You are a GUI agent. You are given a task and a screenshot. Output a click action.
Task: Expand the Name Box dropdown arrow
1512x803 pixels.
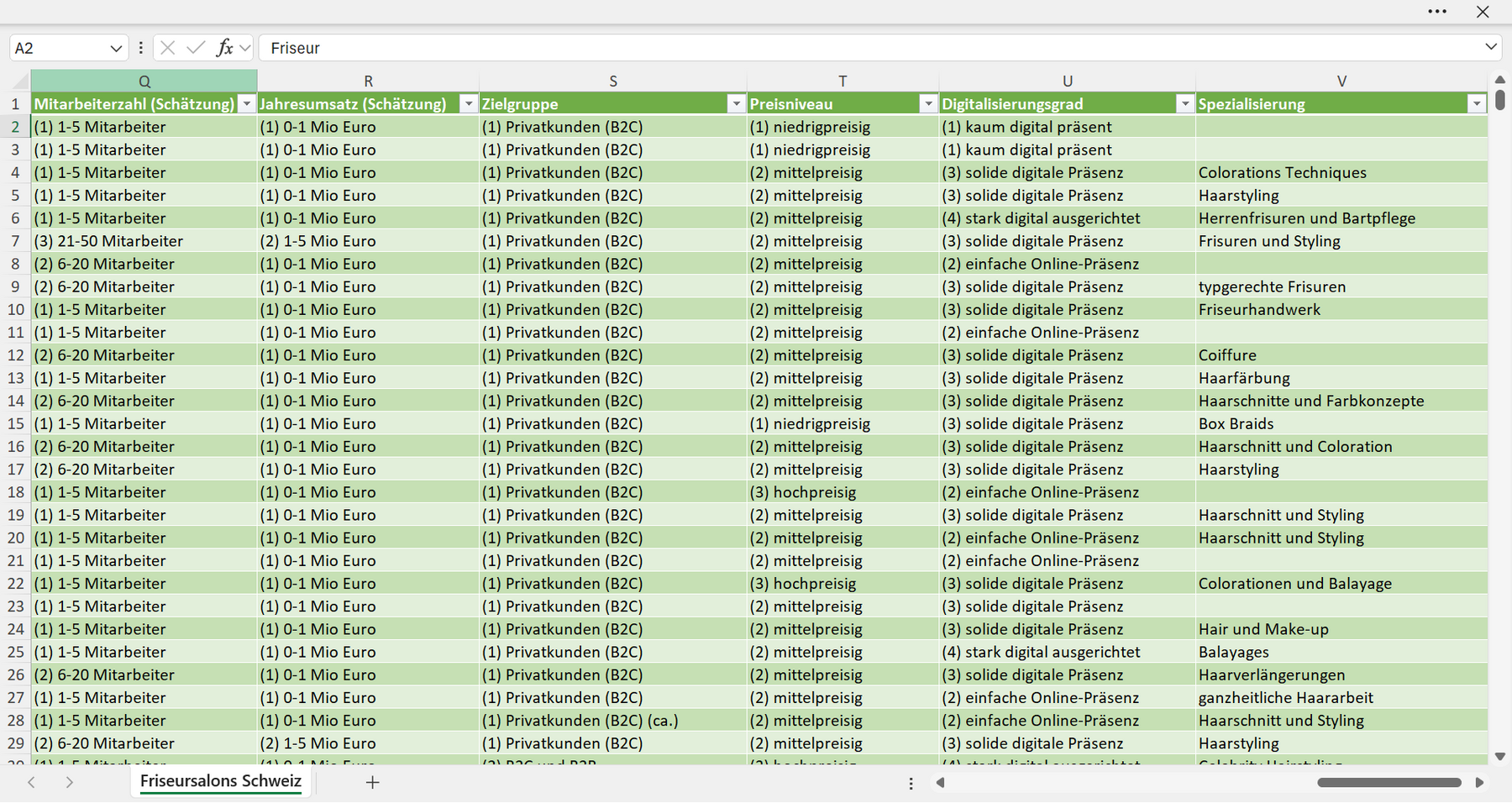(x=116, y=49)
